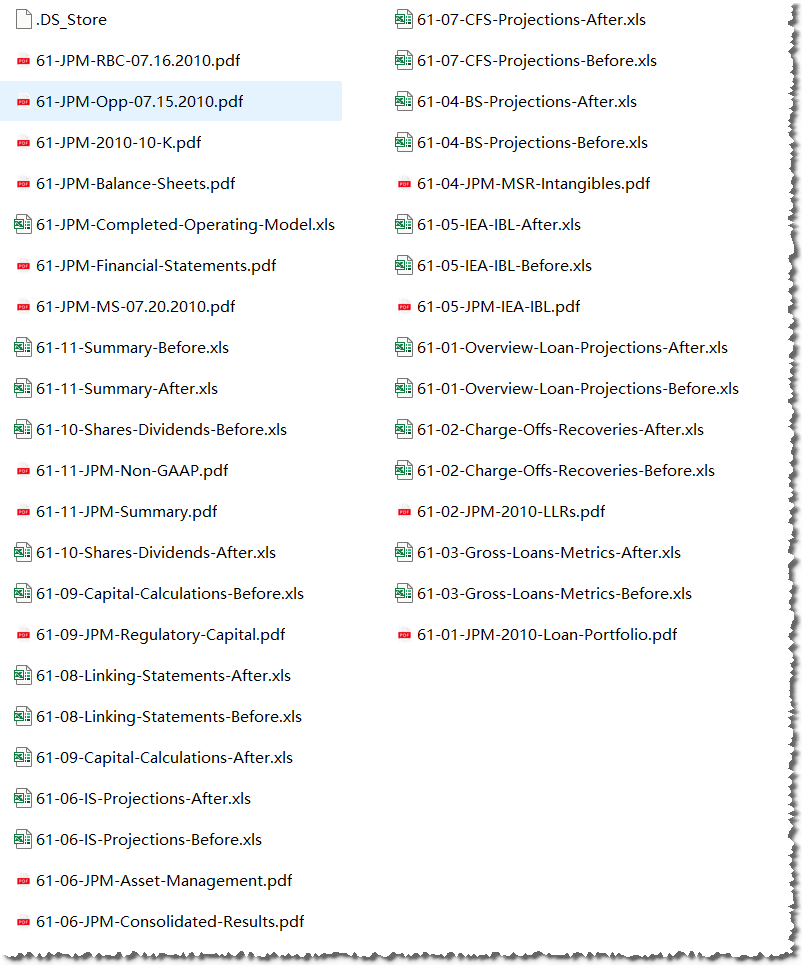
Task: Click Excel icon of 61-07-CFS-Projections-After.xls
Action: pos(404,19)
